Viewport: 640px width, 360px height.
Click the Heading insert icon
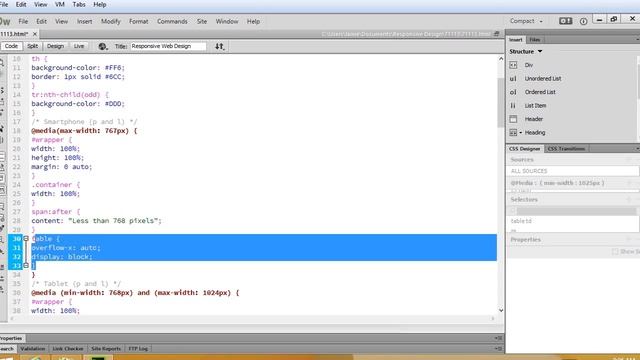point(513,132)
